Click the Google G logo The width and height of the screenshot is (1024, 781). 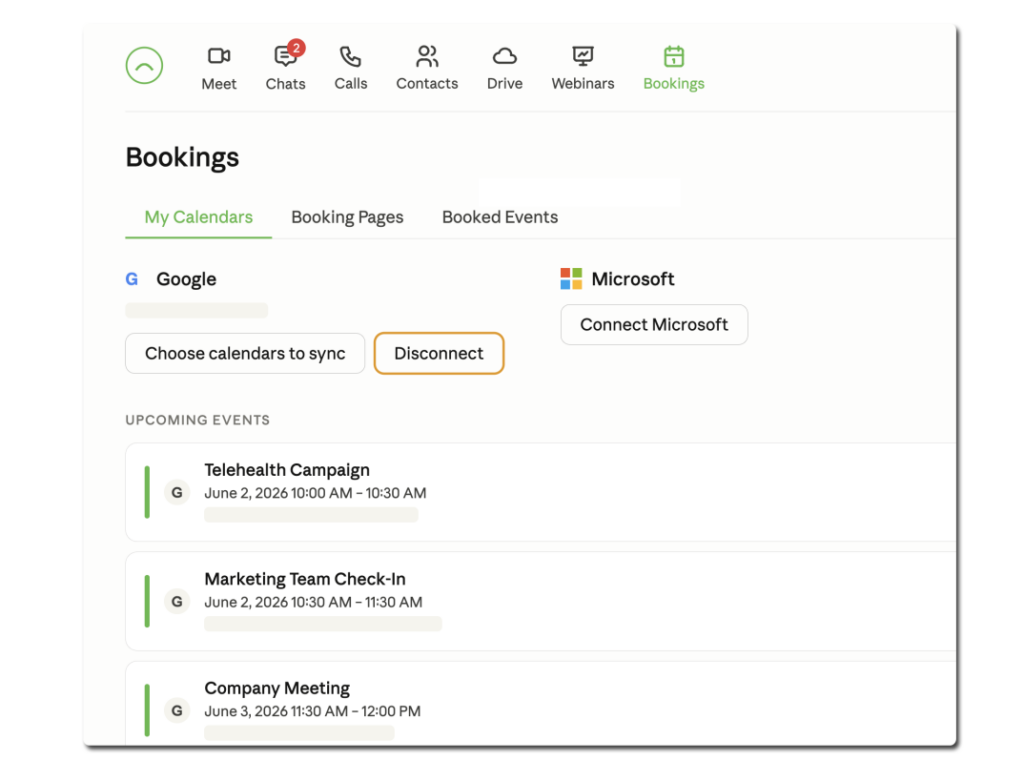132,279
